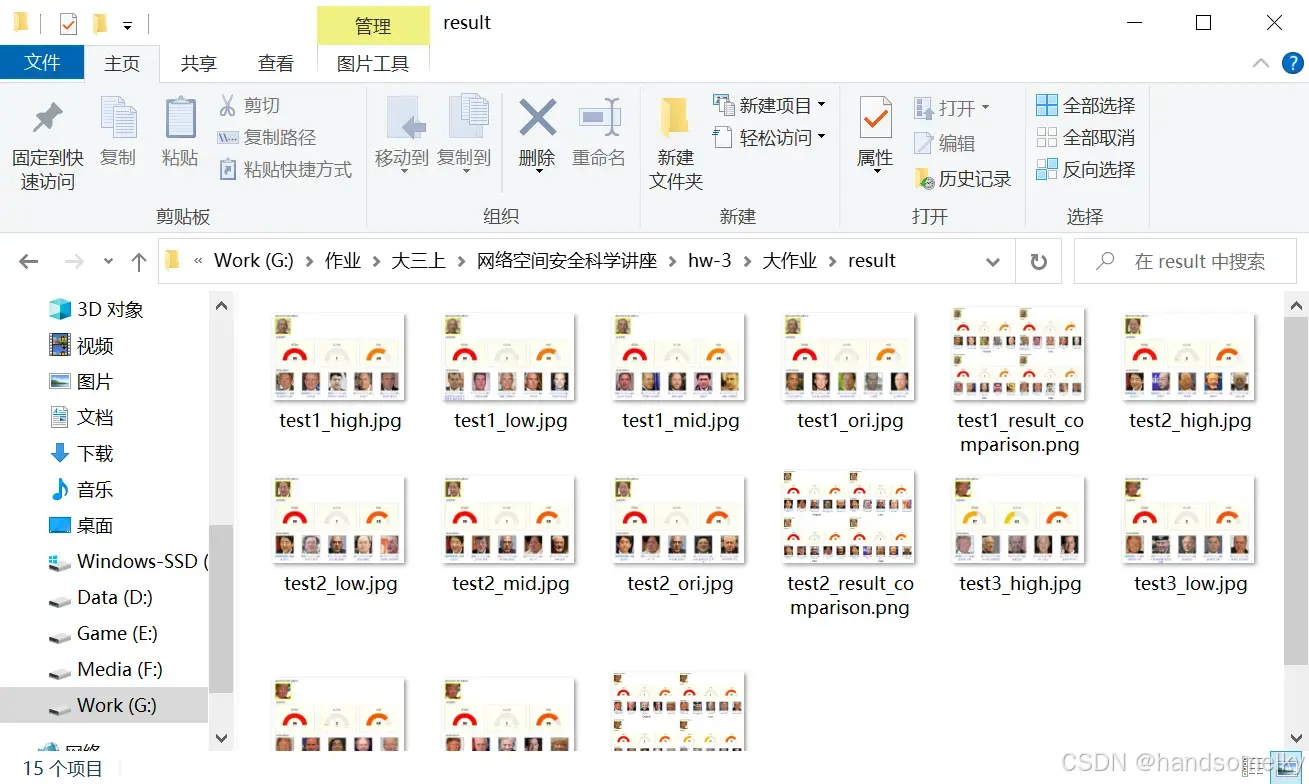
Task: Switch to the 共享 ribbon tab
Action: point(198,63)
